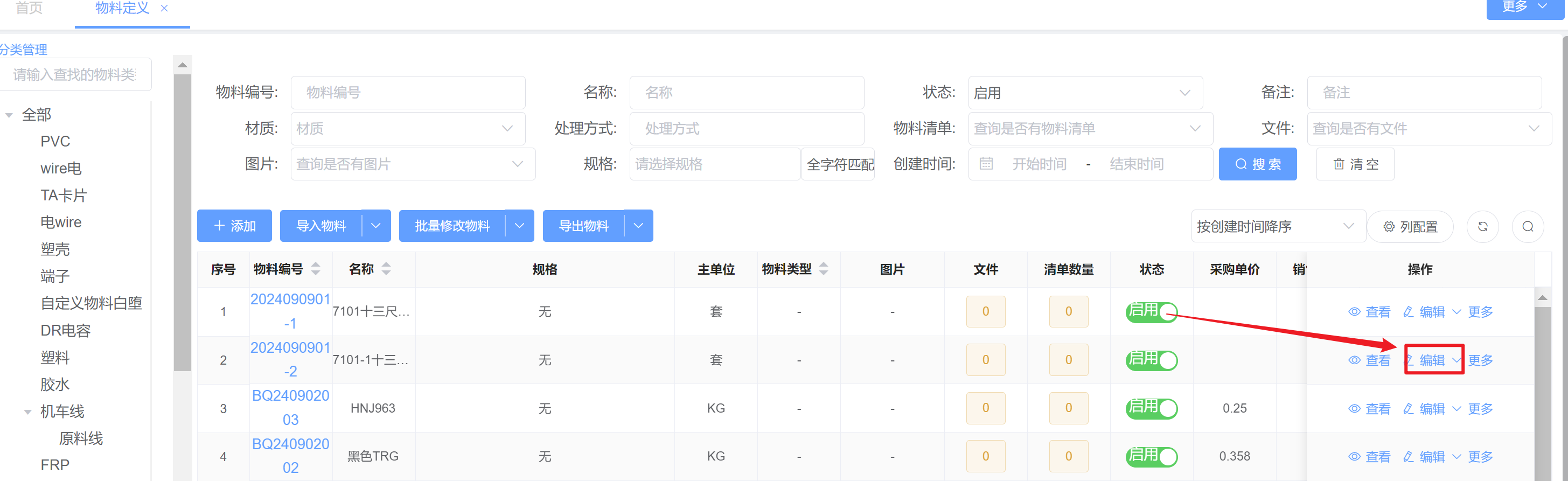Screen dimensions: 1568x481
Task: Click the 清空 clear button
Action: pos(1356,164)
